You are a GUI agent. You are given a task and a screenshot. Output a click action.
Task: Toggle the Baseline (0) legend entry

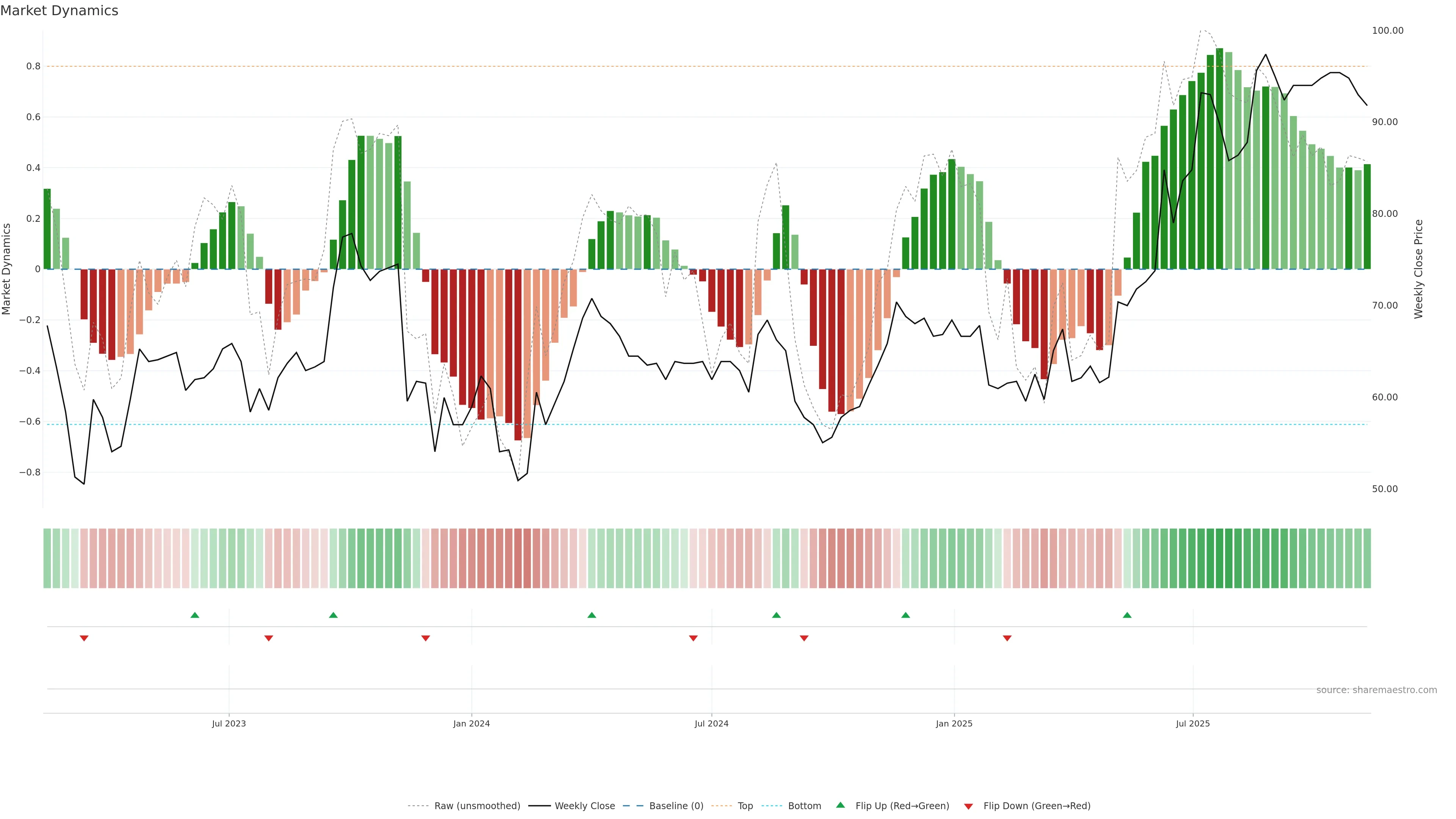pos(676,806)
